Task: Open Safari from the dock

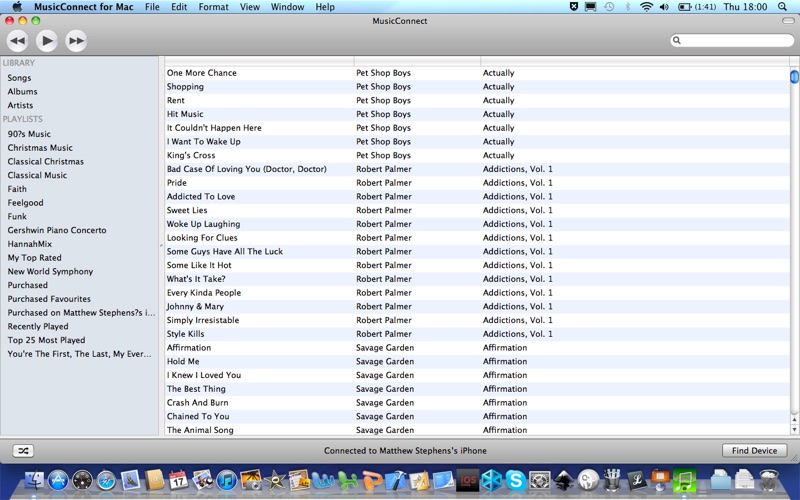Action: tap(107, 480)
